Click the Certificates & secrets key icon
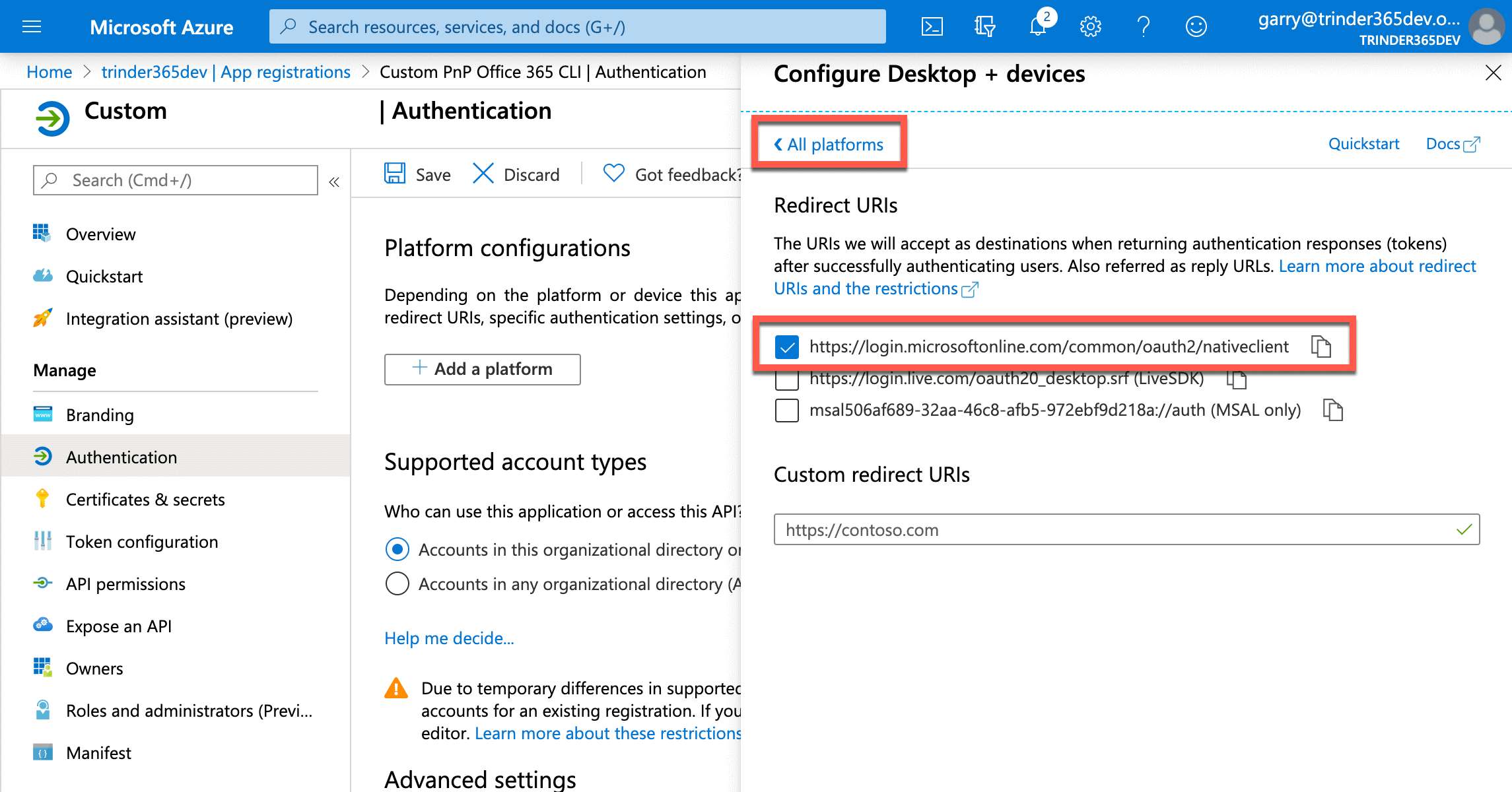Image resolution: width=1512 pixels, height=792 pixels. [42, 499]
